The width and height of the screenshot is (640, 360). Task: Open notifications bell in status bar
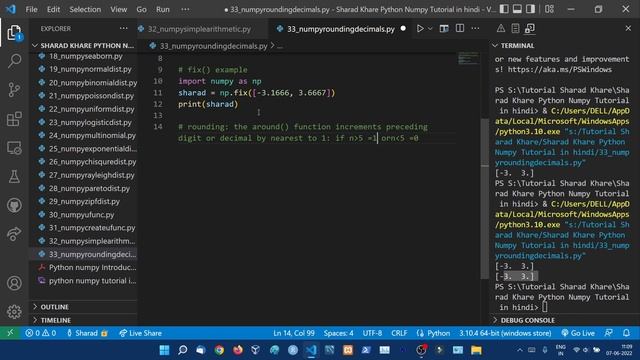pyautogui.click(x=626, y=333)
